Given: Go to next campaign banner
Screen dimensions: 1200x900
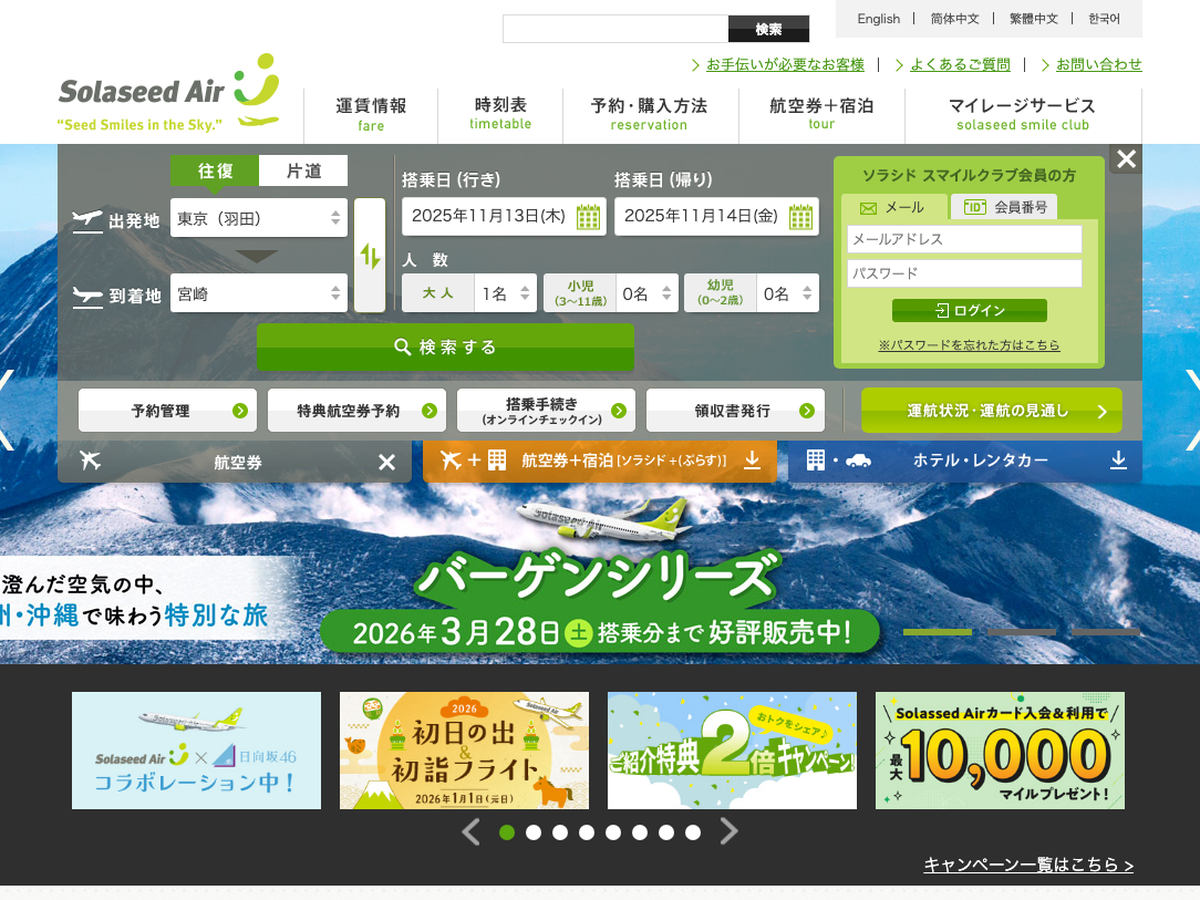Looking at the screenshot, I should click(x=729, y=832).
